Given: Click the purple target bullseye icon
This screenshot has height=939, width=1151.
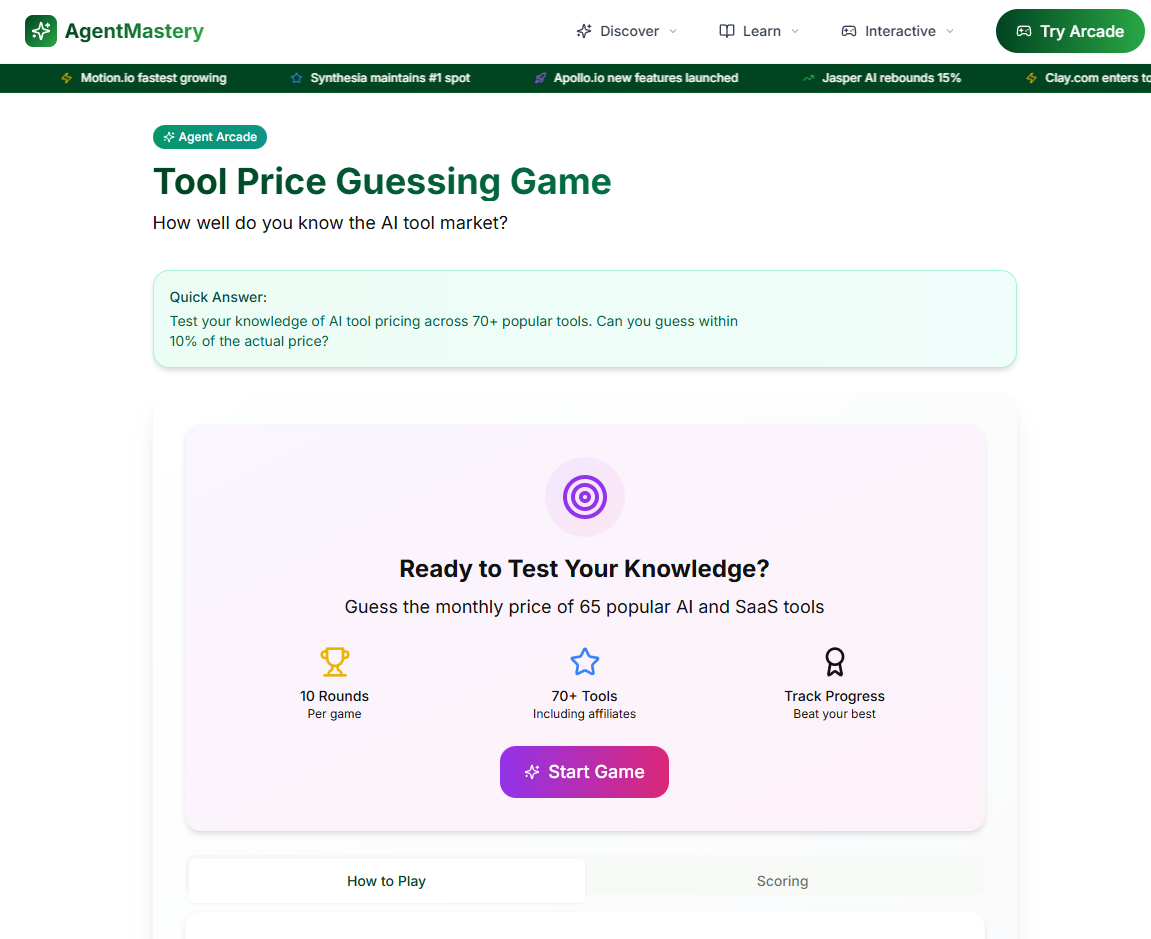Looking at the screenshot, I should [584, 497].
